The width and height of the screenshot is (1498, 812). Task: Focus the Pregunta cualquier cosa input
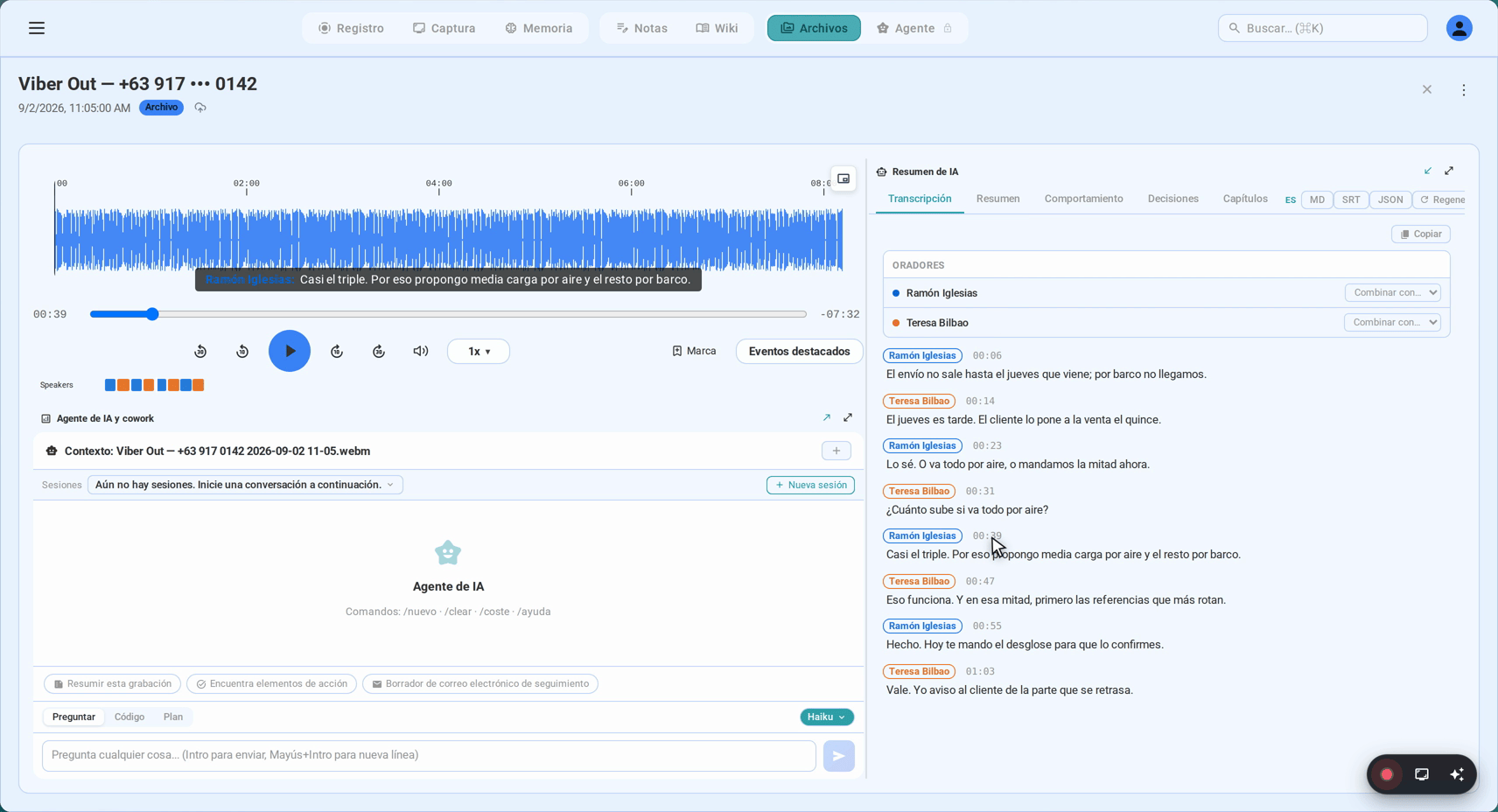point(429,755)
